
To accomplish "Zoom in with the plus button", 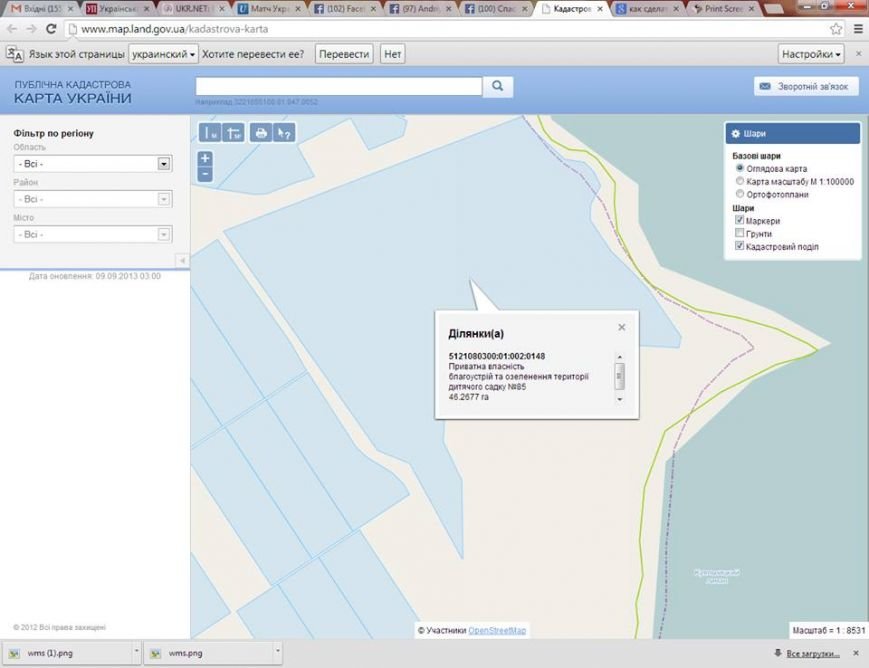I will pos(205,158).
